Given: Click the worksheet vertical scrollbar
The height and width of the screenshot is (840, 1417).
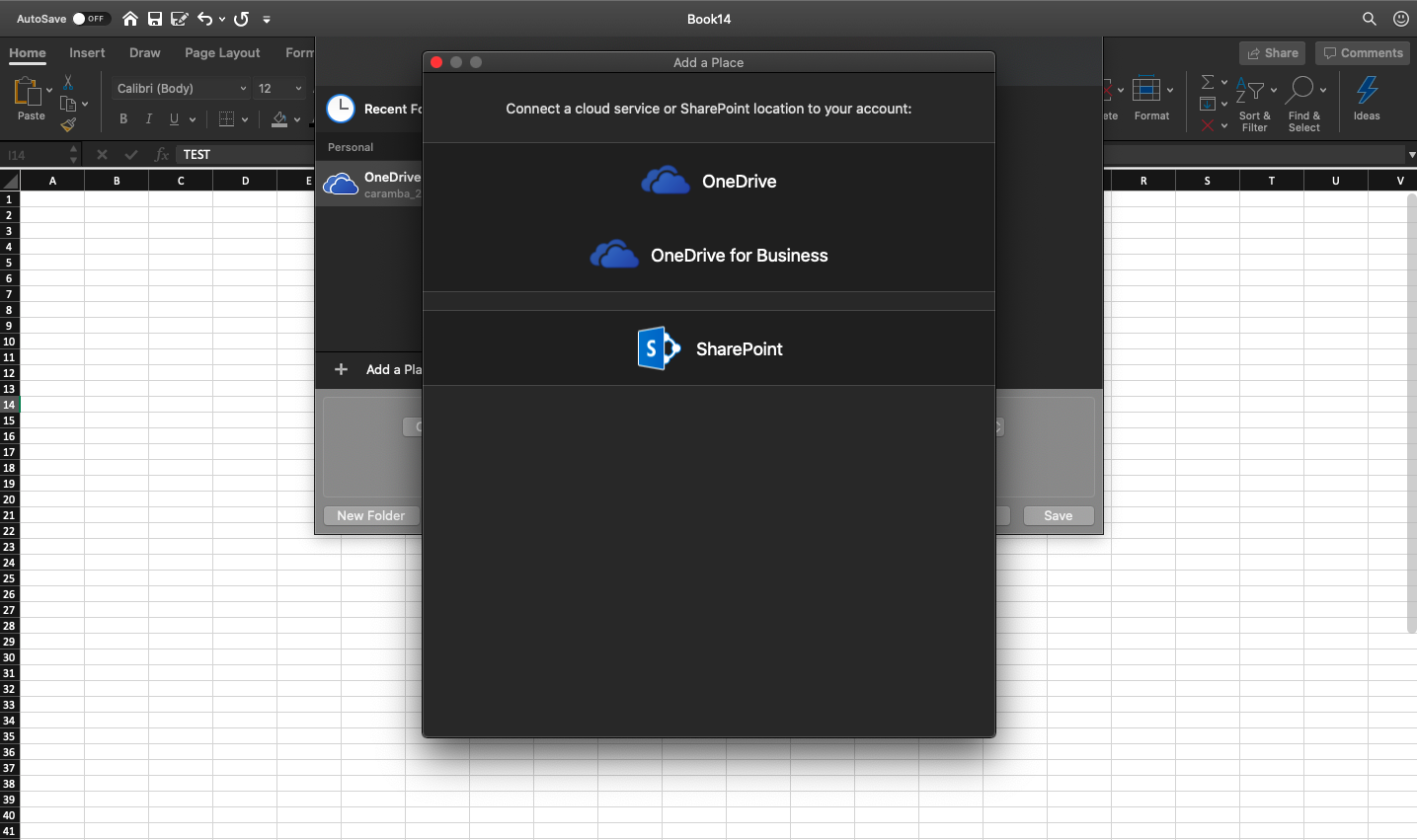Looking at the screenshot, I should [x=1411, y=413].
